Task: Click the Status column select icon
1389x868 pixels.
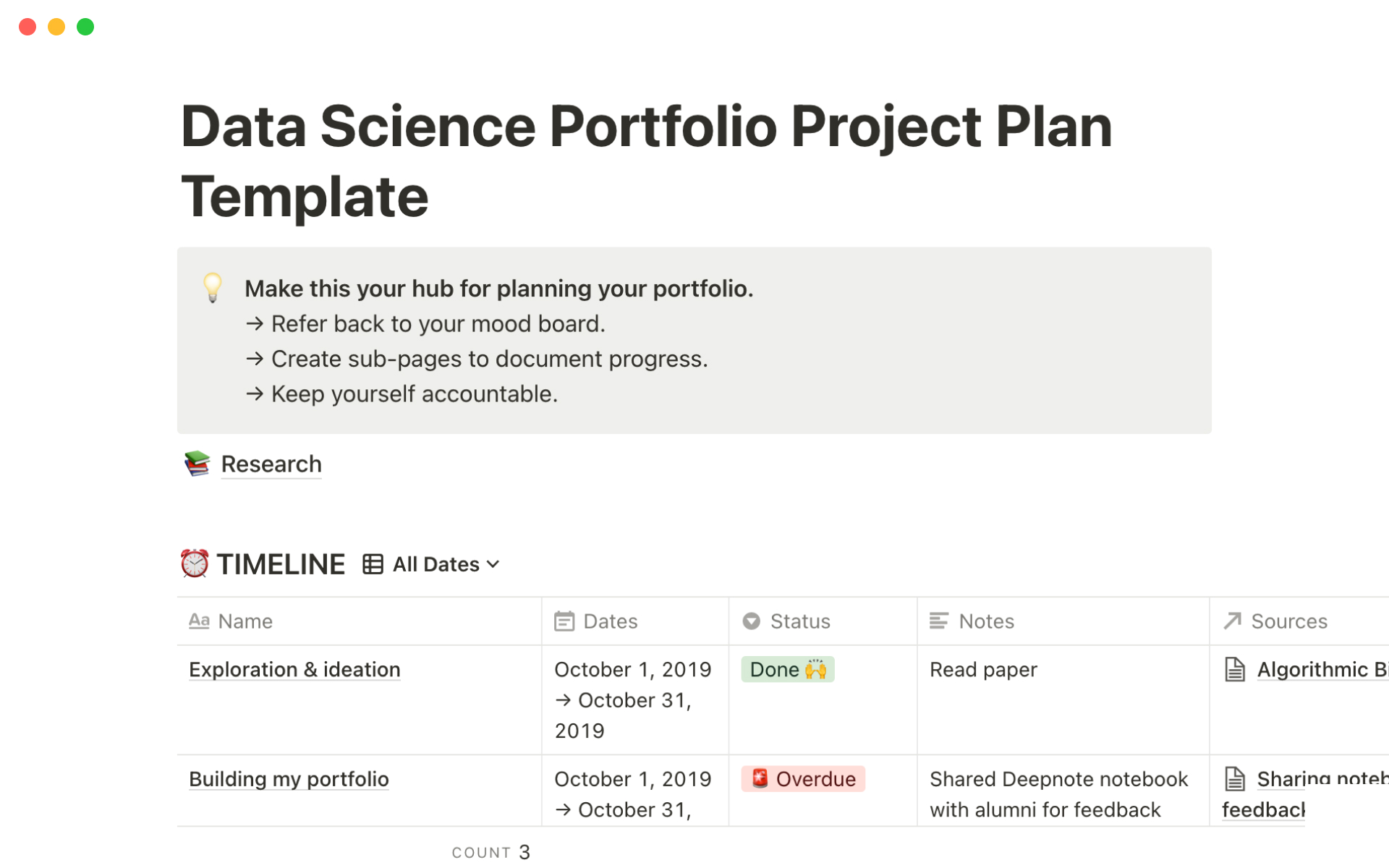Action: tap(752, 621)
